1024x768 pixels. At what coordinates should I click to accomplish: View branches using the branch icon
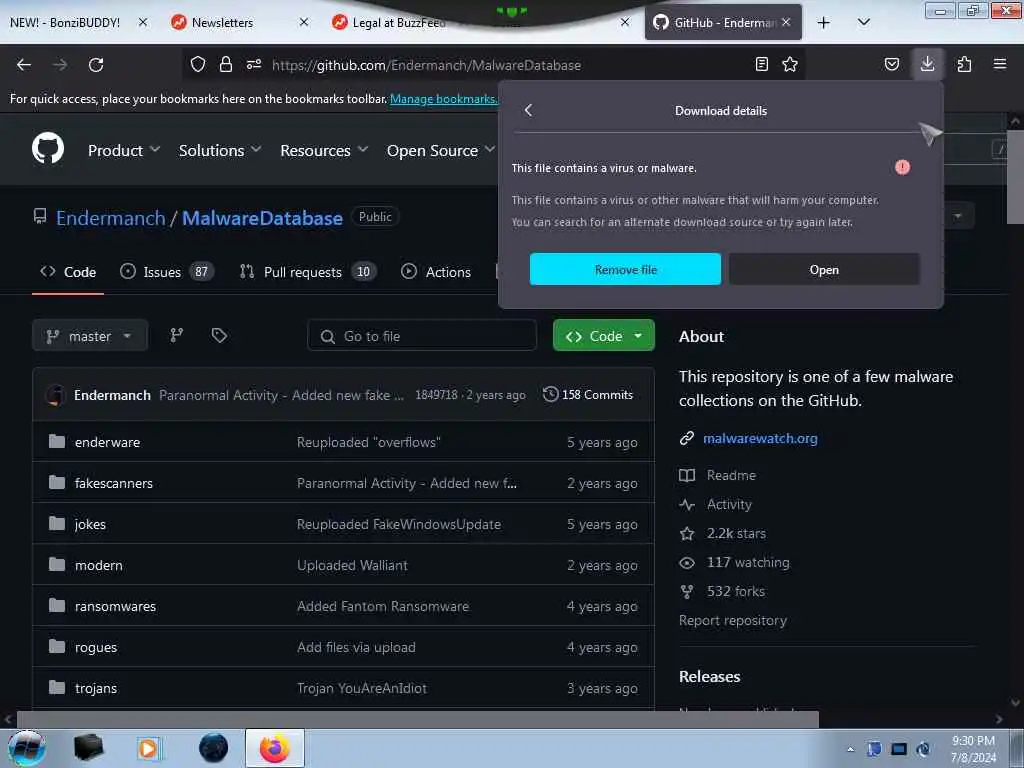(176, 335)
